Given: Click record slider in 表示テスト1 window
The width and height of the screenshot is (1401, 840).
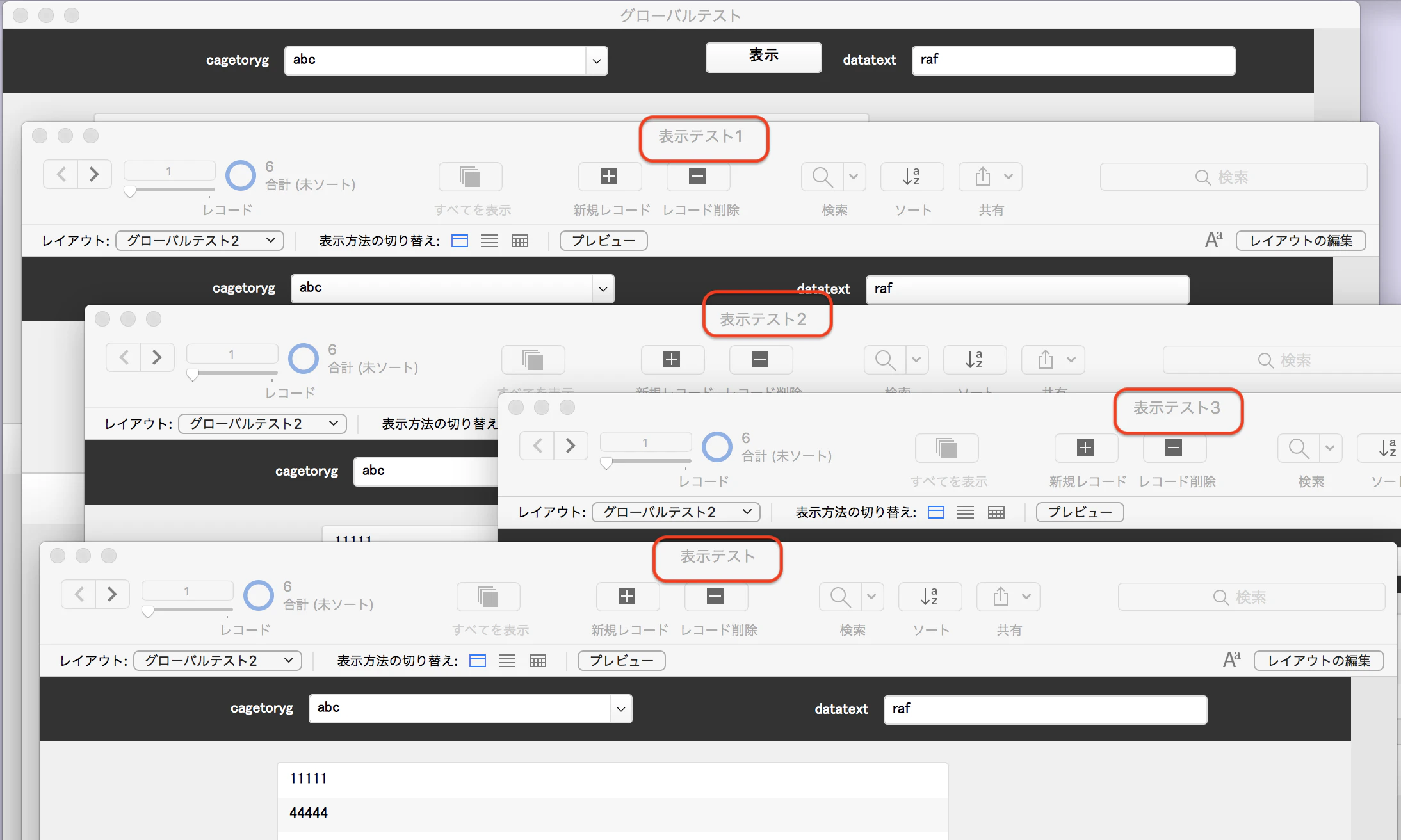Looking at the screenshot, I should click(x=169, y=190).
